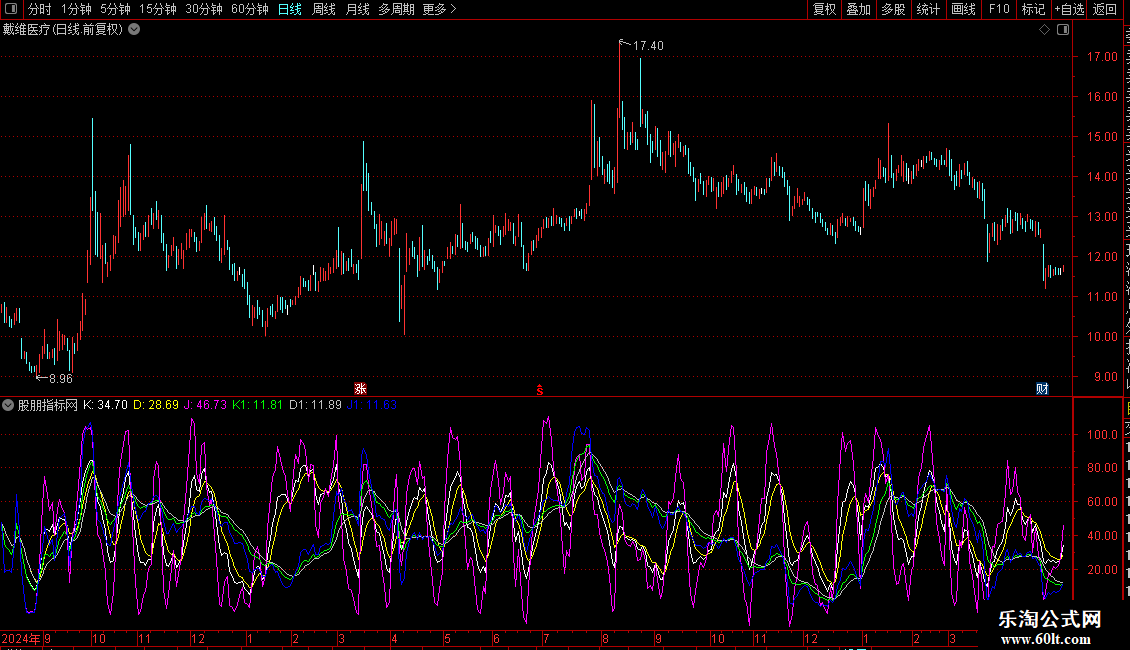Screen dimensions: 1130x650
Task: Add stock via +自选 button
Action: point(1069,9)
